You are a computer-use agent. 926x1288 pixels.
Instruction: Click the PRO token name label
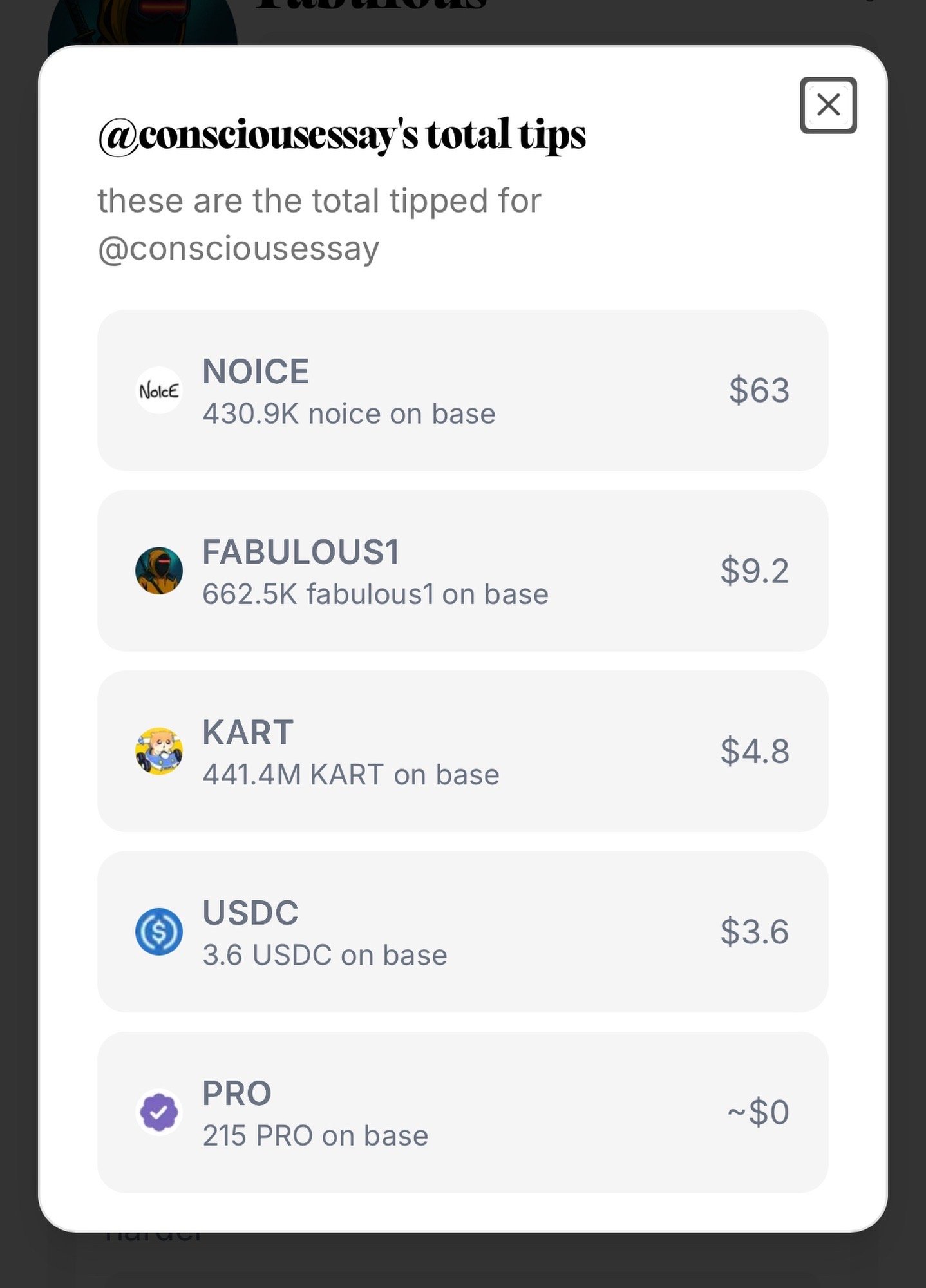[x=237, y=1093]
